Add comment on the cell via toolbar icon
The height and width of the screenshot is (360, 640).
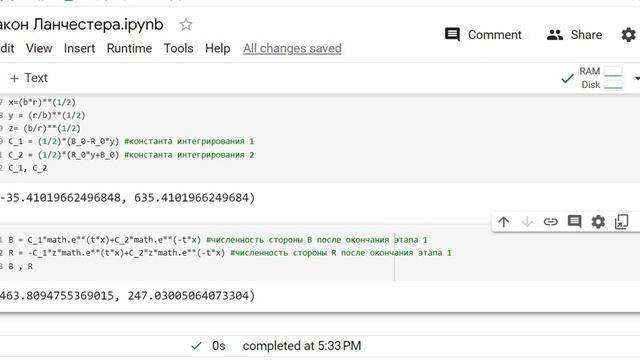[574, 222]
